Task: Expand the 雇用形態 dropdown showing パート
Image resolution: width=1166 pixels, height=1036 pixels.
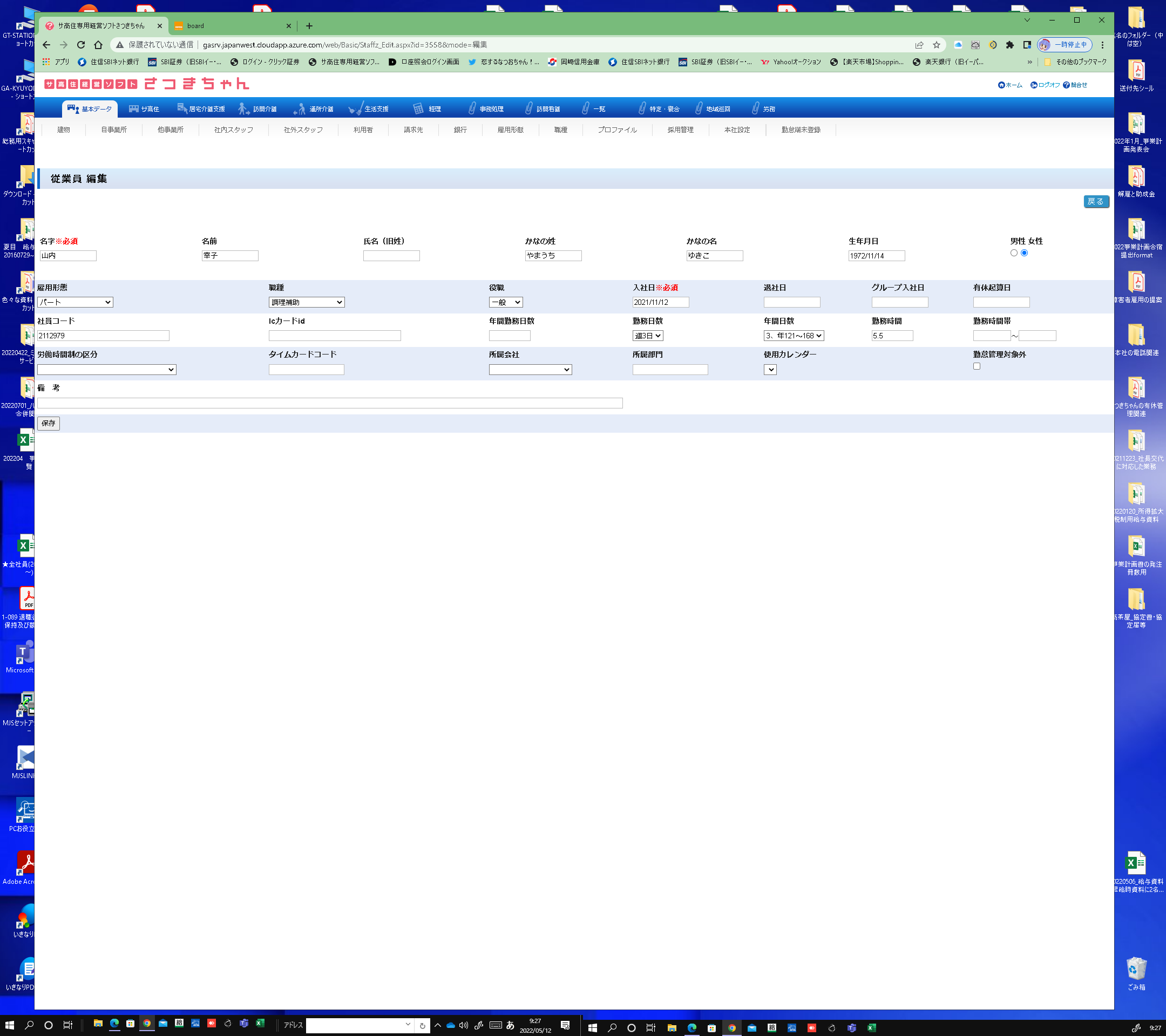Action: (x=74, y=302)
